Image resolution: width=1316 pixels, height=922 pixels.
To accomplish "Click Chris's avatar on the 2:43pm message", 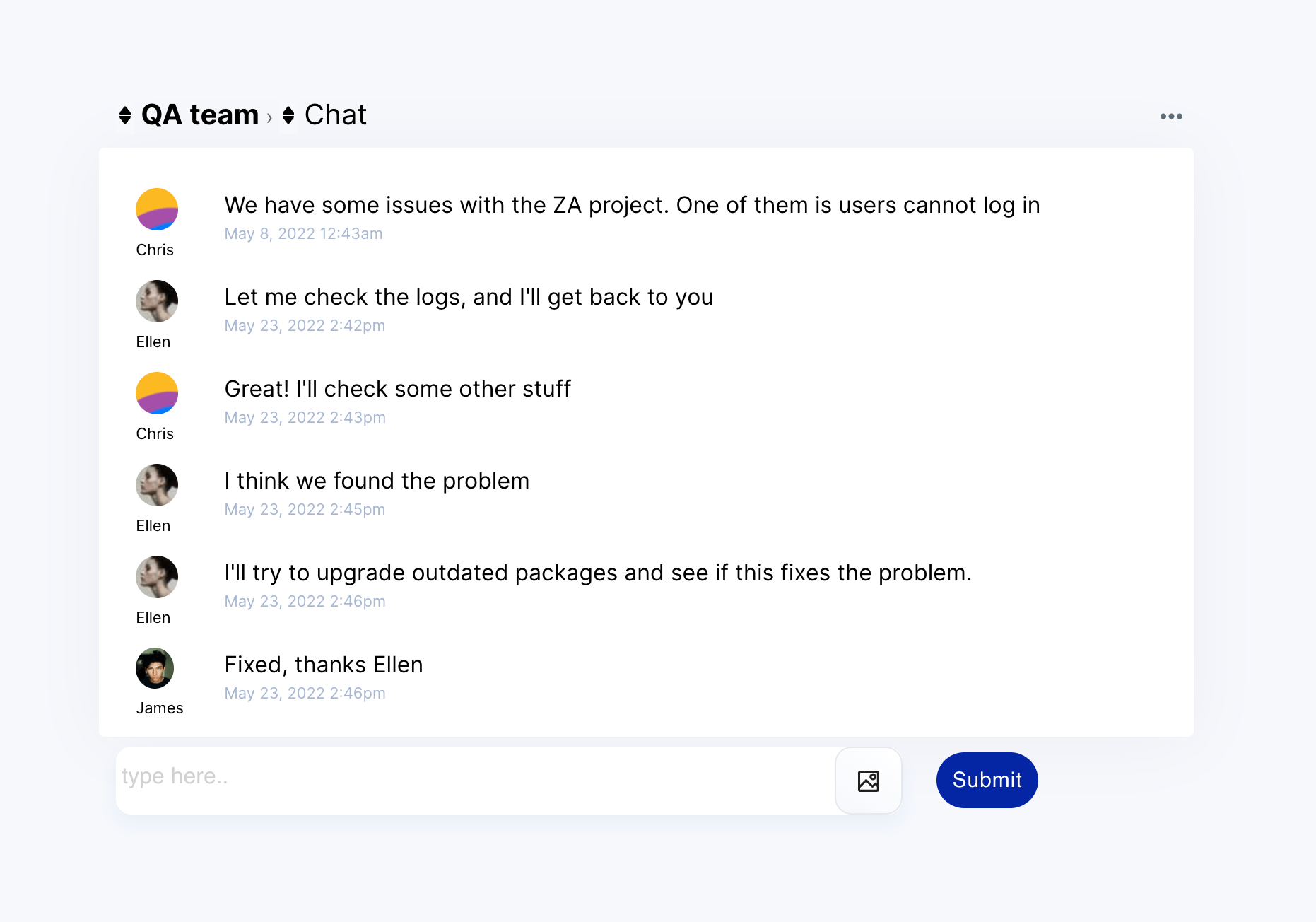I will pos(156,393).
